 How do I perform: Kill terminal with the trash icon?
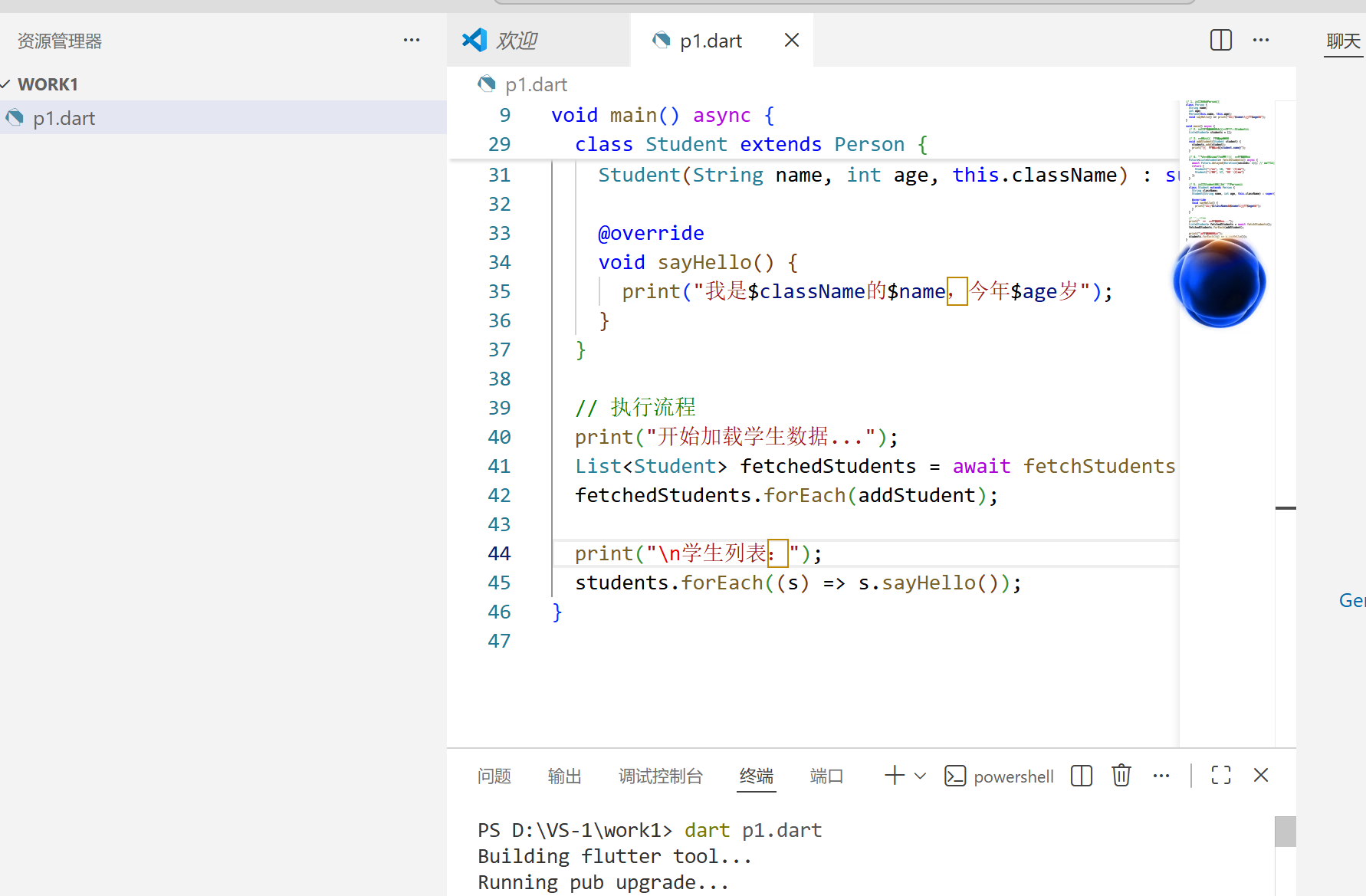(1121, 776)
